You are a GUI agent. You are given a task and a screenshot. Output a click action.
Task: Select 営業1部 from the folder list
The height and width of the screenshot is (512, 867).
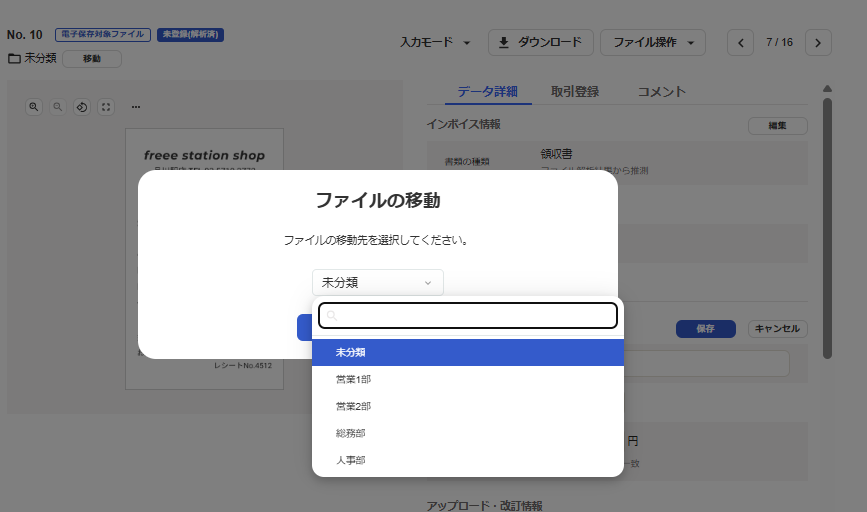[x=468, y=379]
